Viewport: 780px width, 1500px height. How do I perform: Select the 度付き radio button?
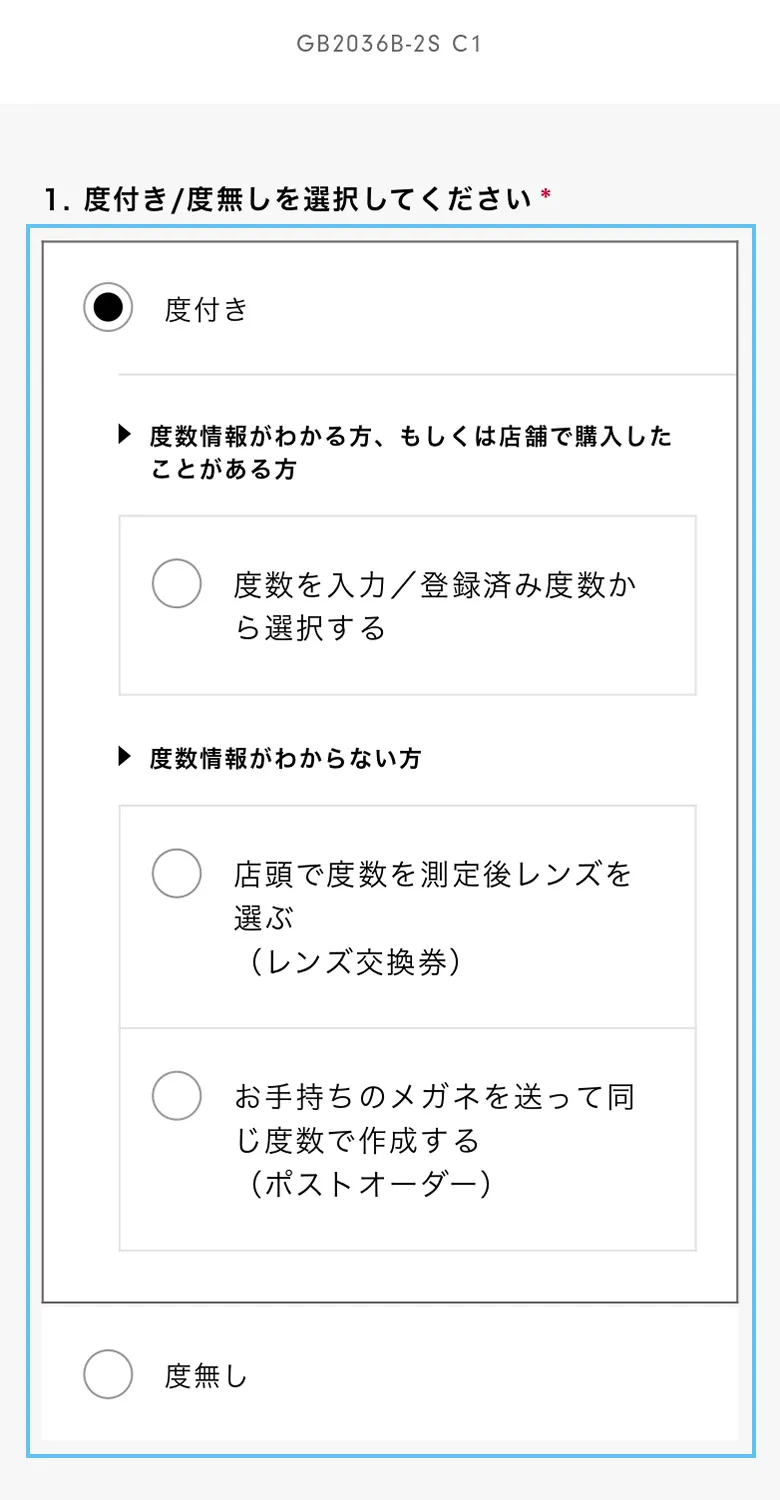click(x=108, y=308)
